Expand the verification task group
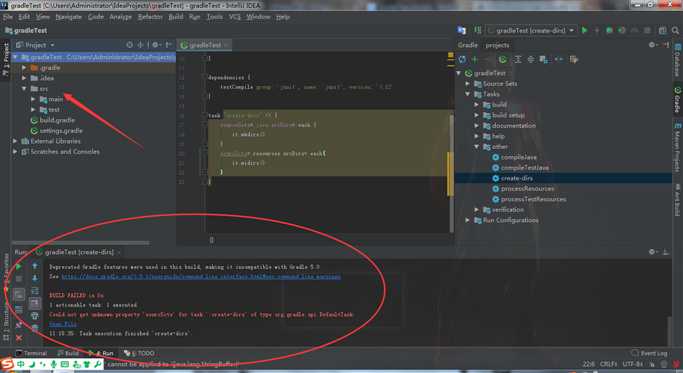 477,210
